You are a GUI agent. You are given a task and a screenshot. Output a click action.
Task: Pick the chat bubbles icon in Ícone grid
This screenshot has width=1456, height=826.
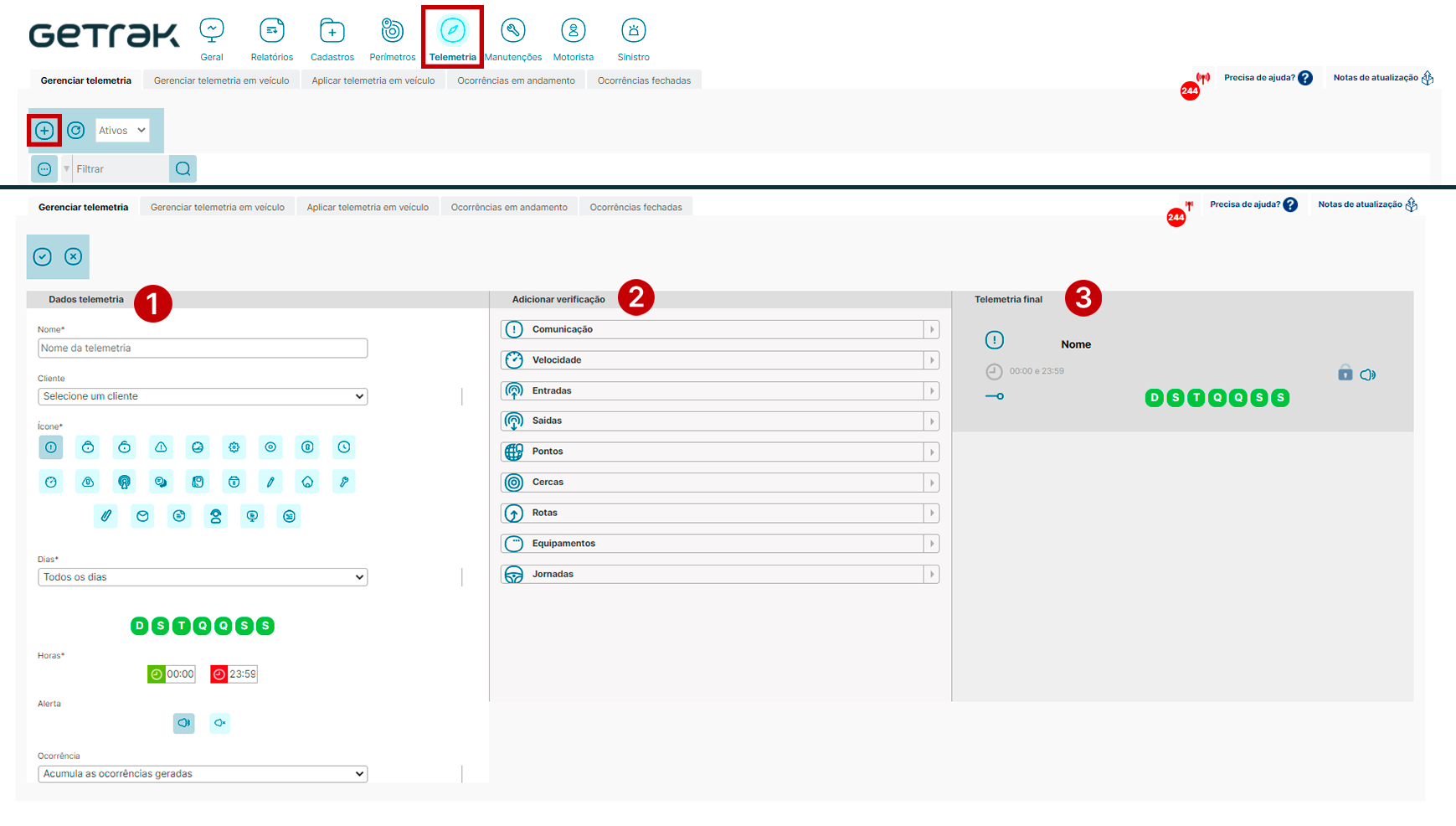tap(161, 482)
